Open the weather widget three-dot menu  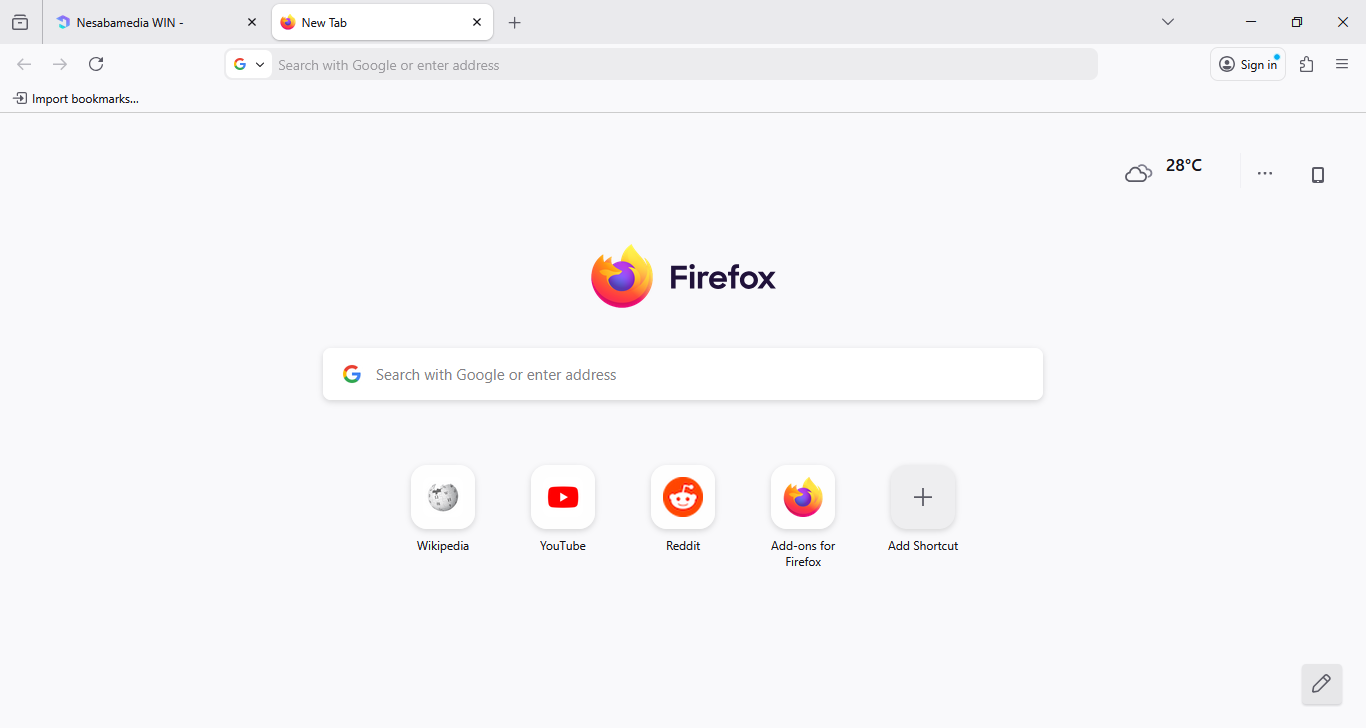pos(1265,173)
